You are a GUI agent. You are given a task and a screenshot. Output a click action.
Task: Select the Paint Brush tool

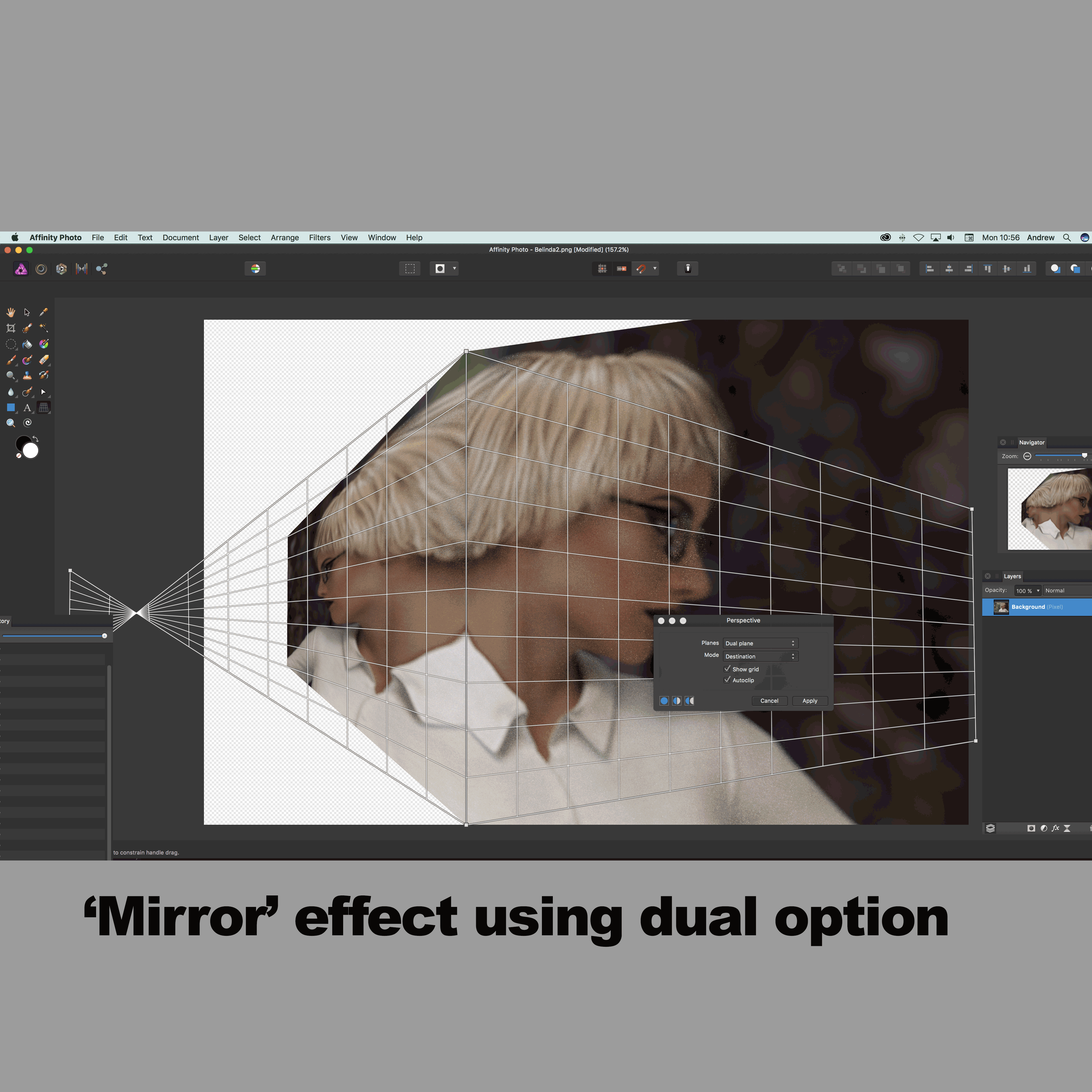[11, 360]
